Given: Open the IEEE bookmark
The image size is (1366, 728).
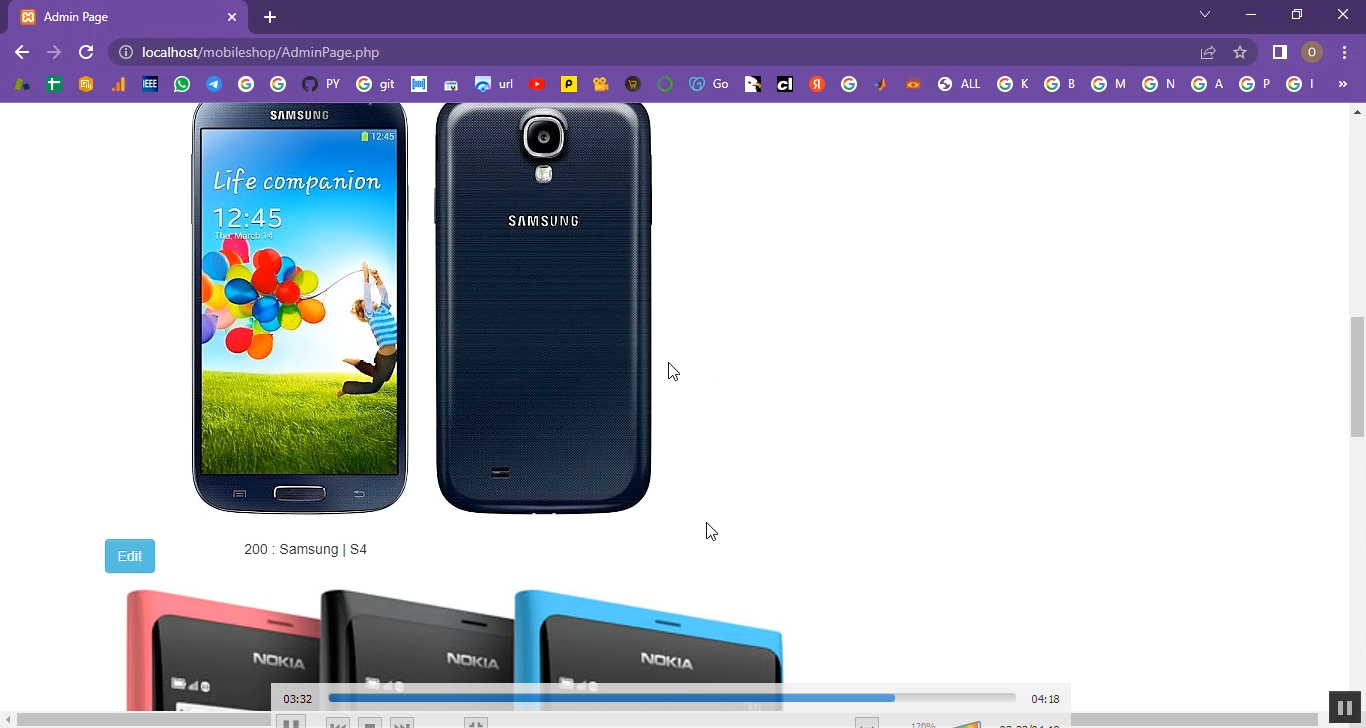Looking at the screenshot, I should pyautogui.click(x=150, y=84).
